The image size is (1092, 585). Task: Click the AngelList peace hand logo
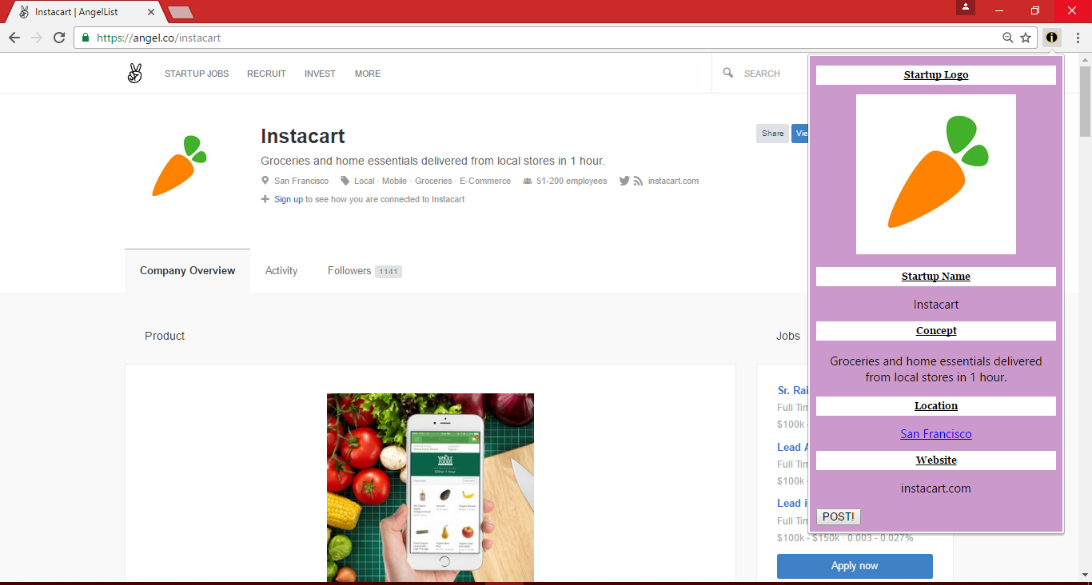[x=135, y=73]
